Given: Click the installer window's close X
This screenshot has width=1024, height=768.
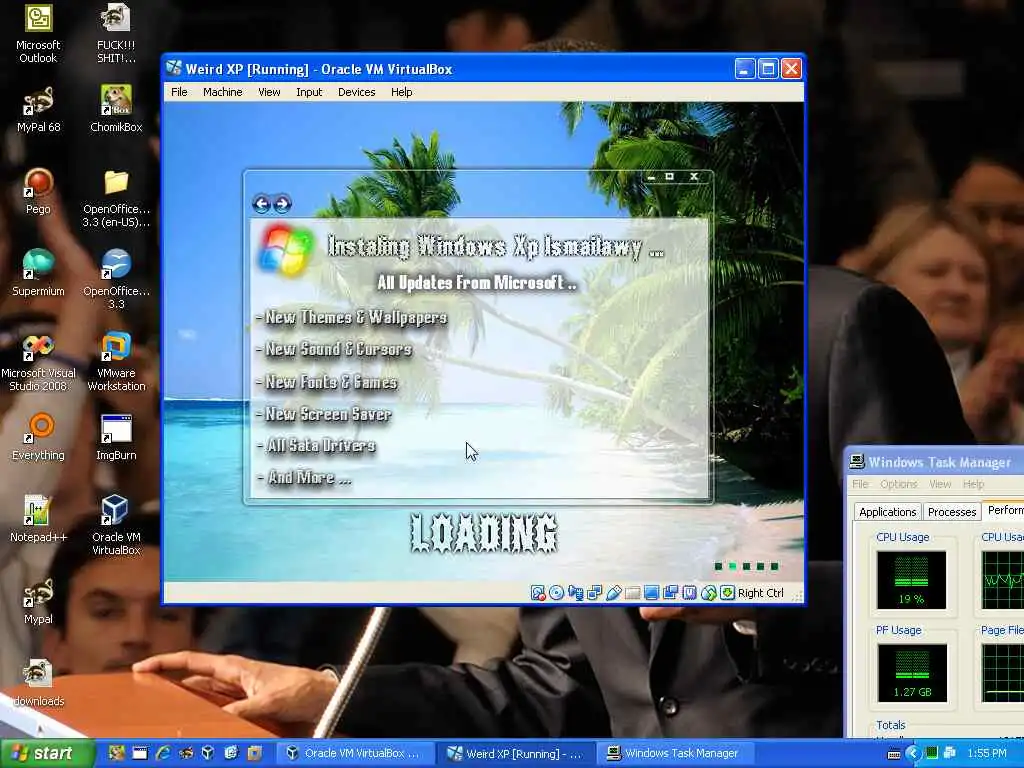Looking at the screenshot, I should coord(694,176).
